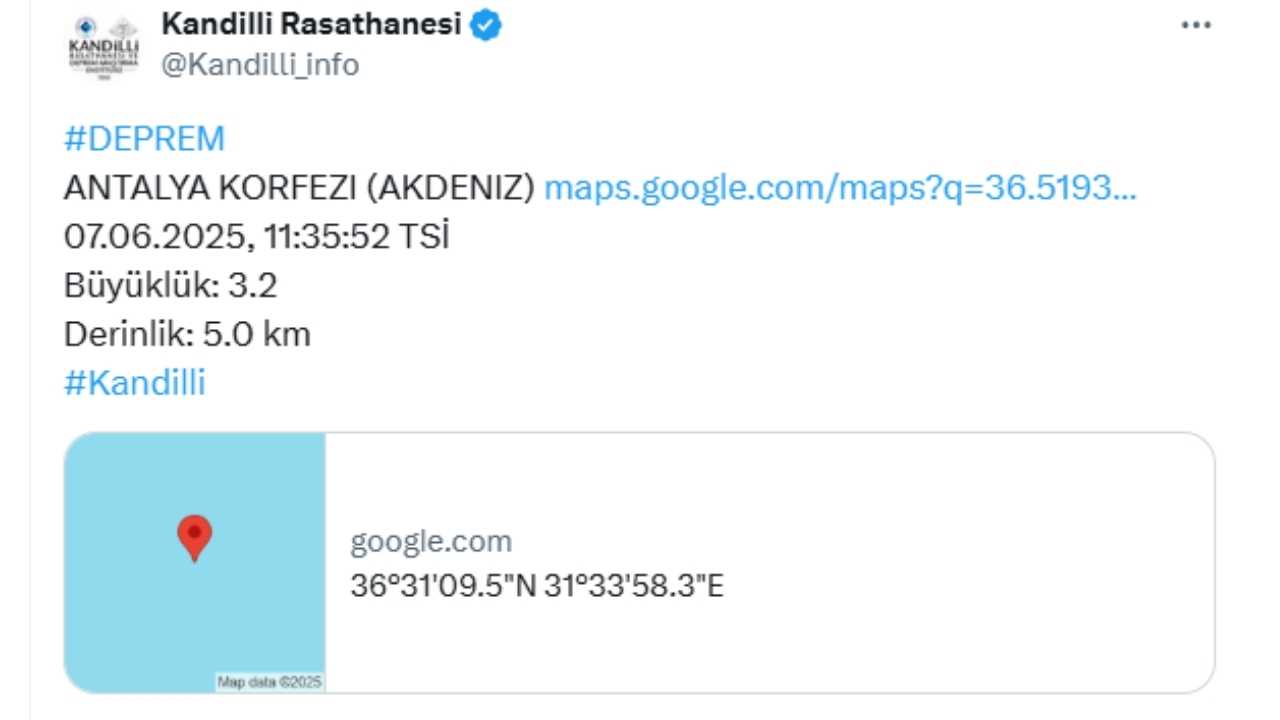Viewport: 1280px width, 720px height.
Task: Select the #DEPREM hashtag
Action: click(144, 139)
